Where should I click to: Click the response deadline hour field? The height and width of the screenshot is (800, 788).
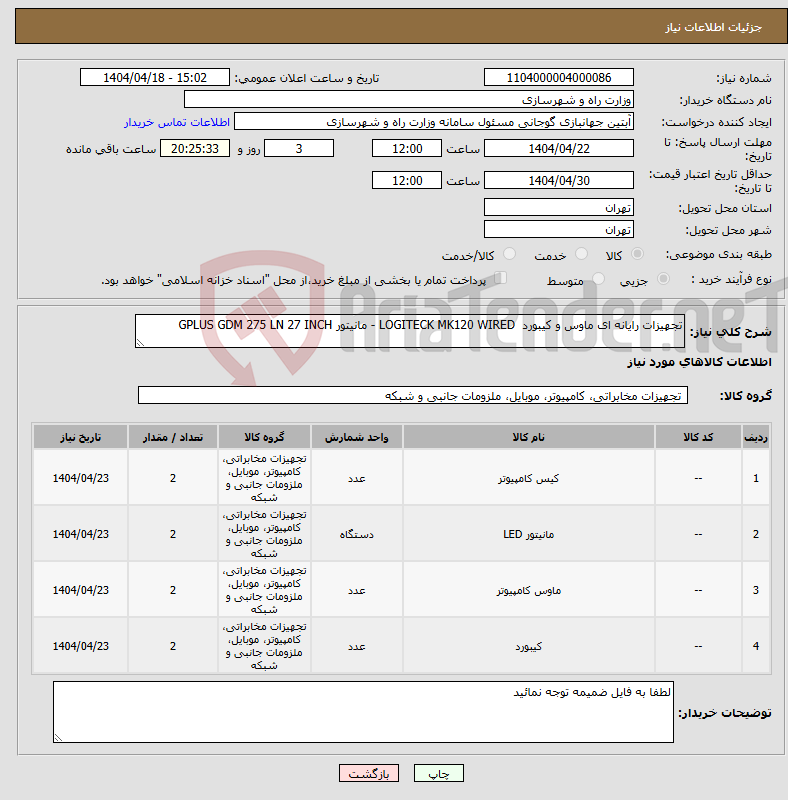(x=407, y=148)
